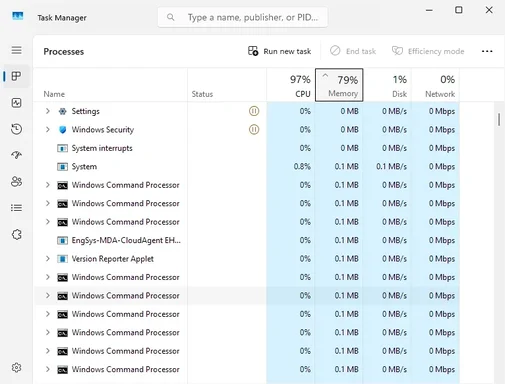This screenshot has height=384, width=505.
Task: Click the 0.8% CPU value for System
Action: click(x=302, y=166)
